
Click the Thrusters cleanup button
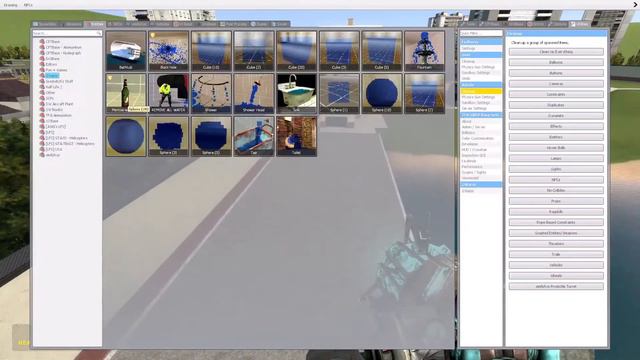pyautogui.click(x=556, y=244)
